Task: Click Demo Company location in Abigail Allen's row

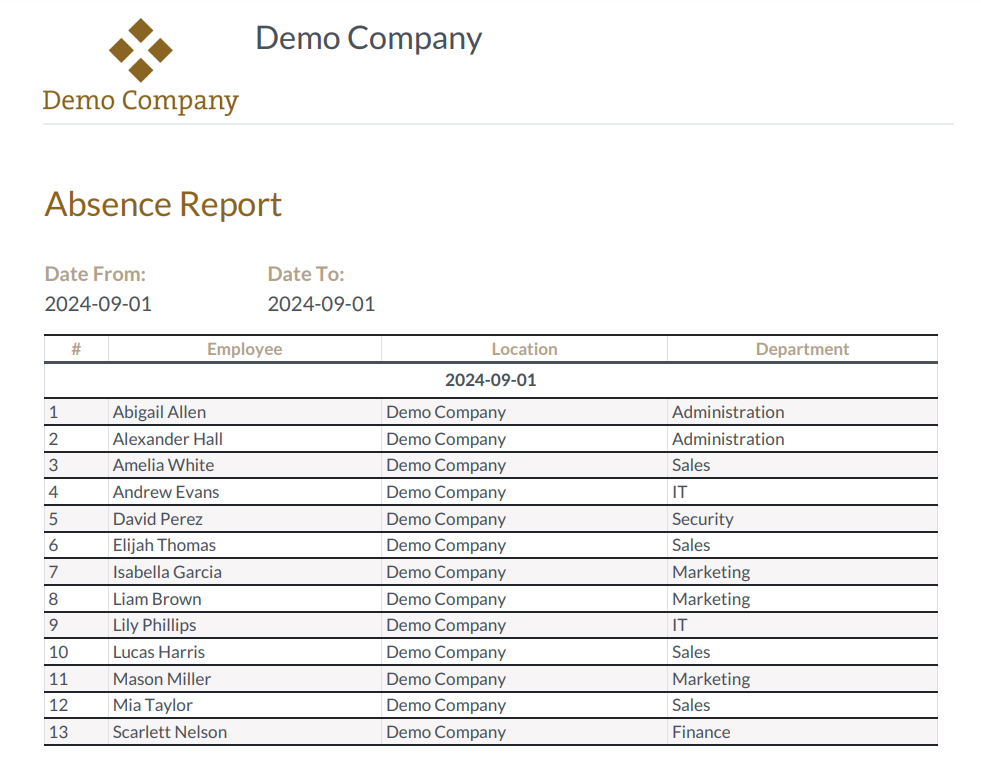Action: click(x=446, y=412)
